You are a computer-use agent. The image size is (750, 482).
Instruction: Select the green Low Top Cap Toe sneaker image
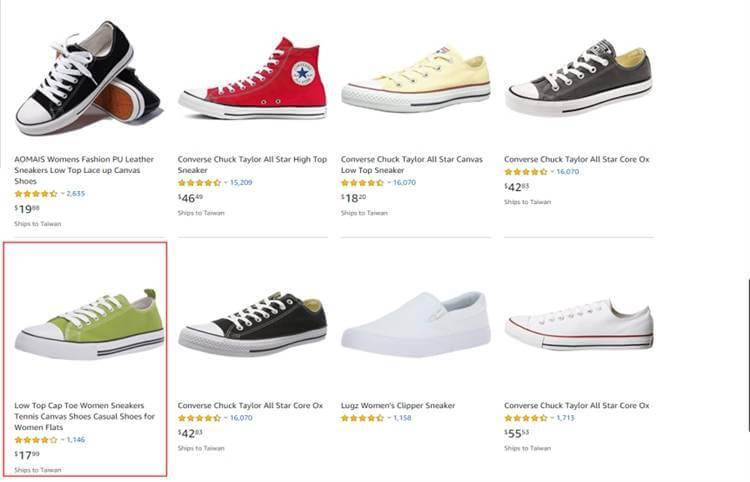(x=89, y=324)
